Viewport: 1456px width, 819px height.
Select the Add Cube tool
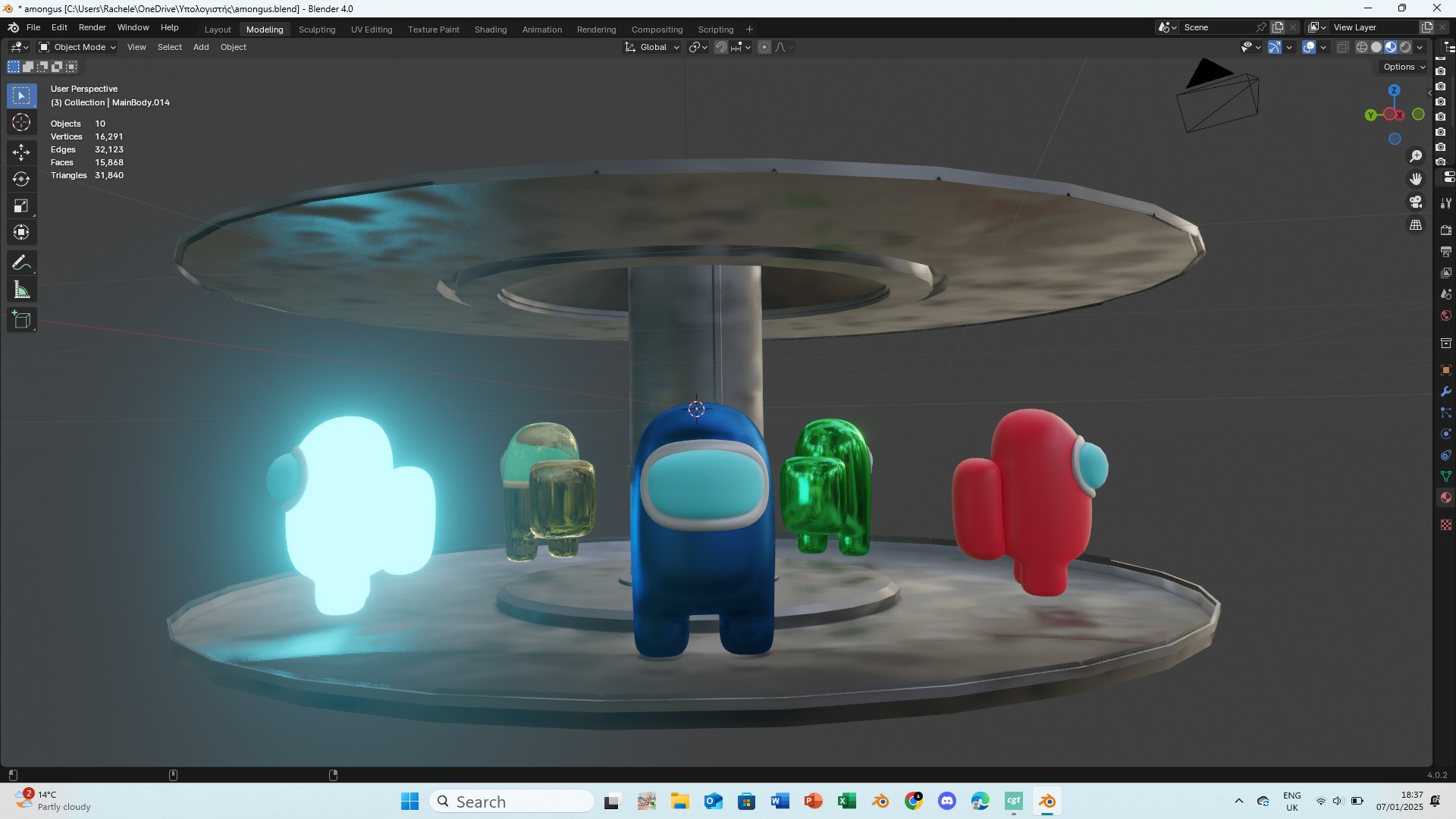[21, 320]
